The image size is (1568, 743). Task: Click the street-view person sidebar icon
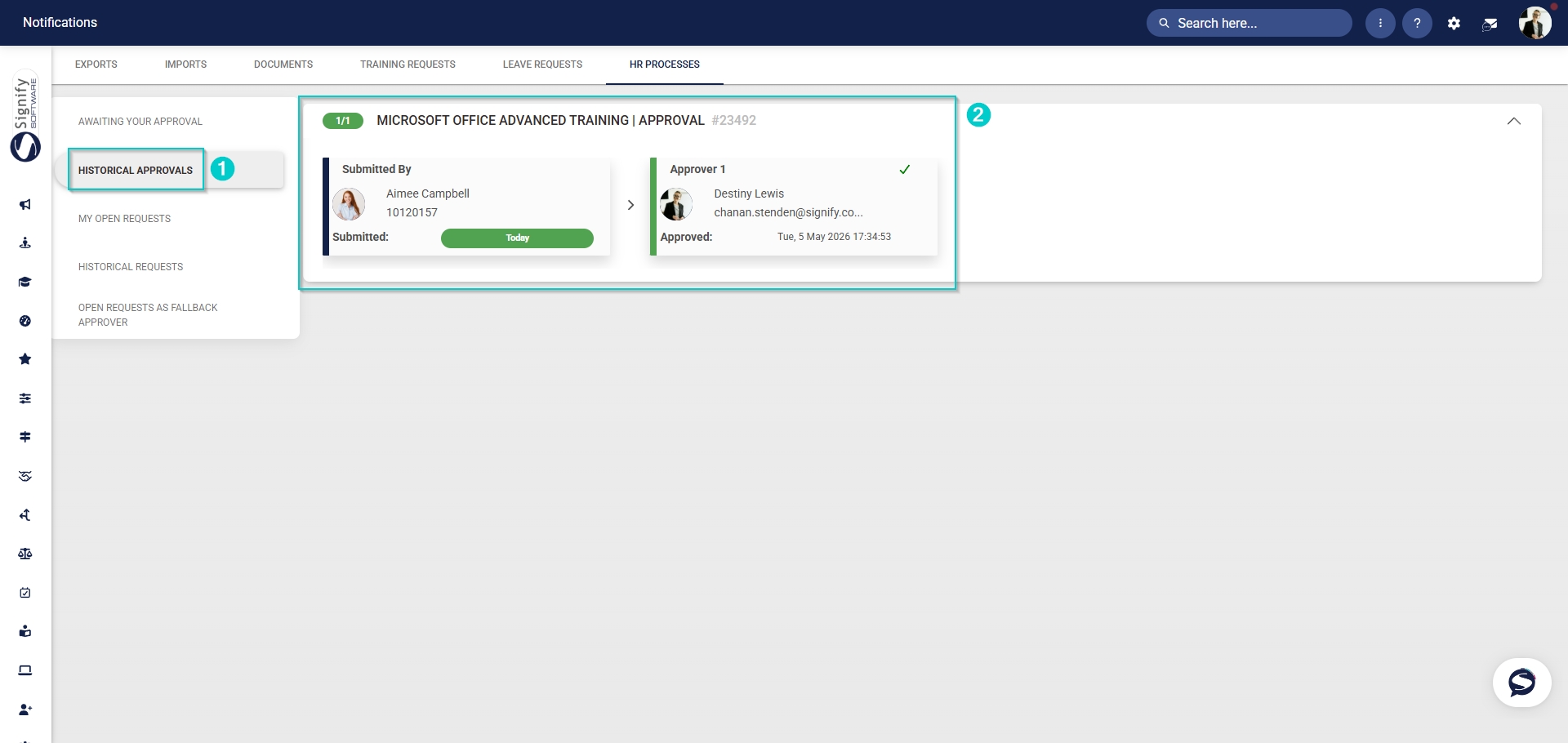25,242
